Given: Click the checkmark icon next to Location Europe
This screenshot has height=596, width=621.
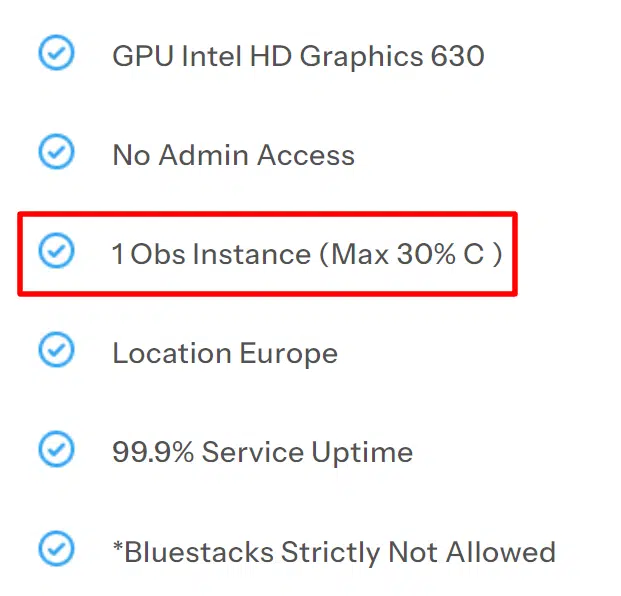Looking at the screenshot, I should pyautogui.click(x=56, y=351).
